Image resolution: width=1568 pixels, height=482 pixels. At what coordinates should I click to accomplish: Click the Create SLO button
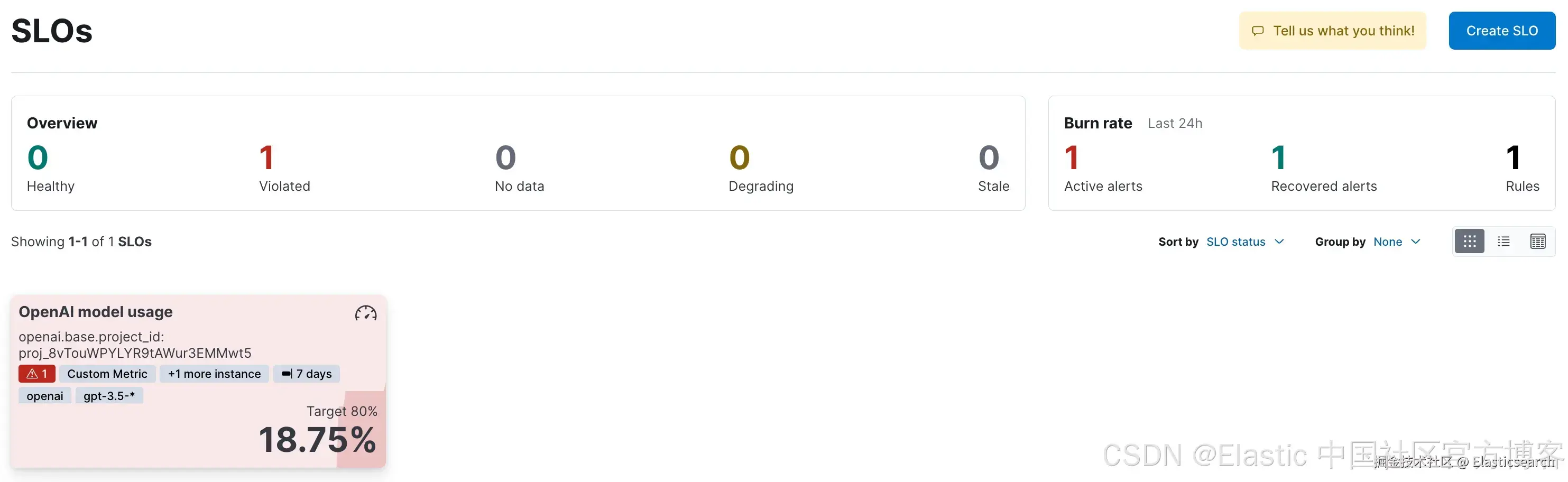[x=1501, y=31]
